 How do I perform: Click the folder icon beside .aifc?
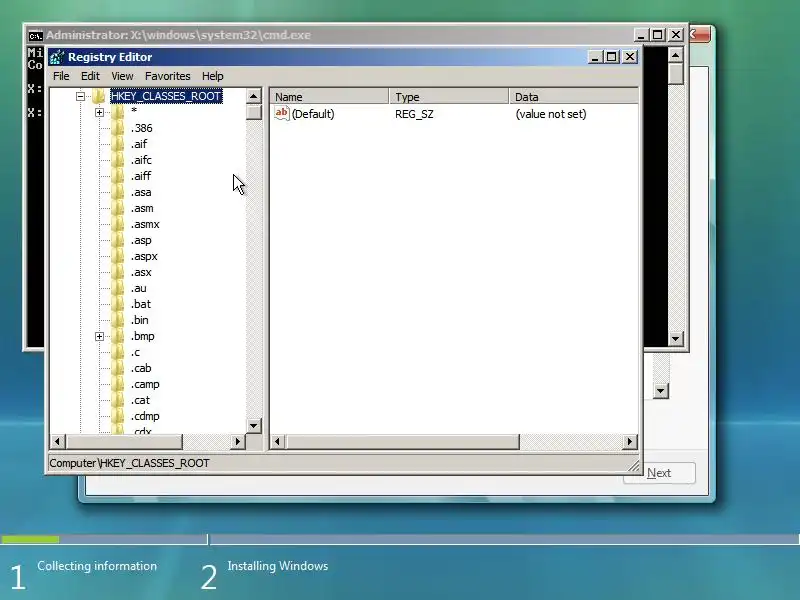click(x=118, y=160)
